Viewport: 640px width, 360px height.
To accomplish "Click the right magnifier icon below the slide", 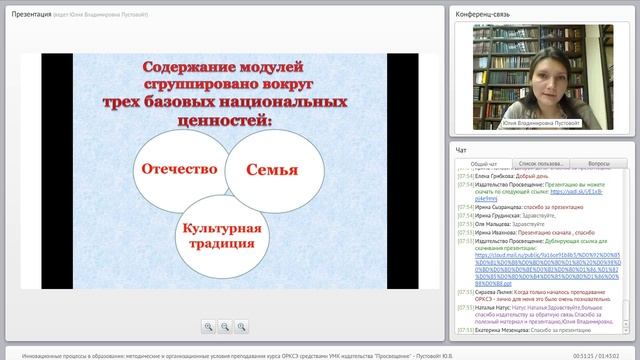I will pyautogui.click(x=241, y=327).
